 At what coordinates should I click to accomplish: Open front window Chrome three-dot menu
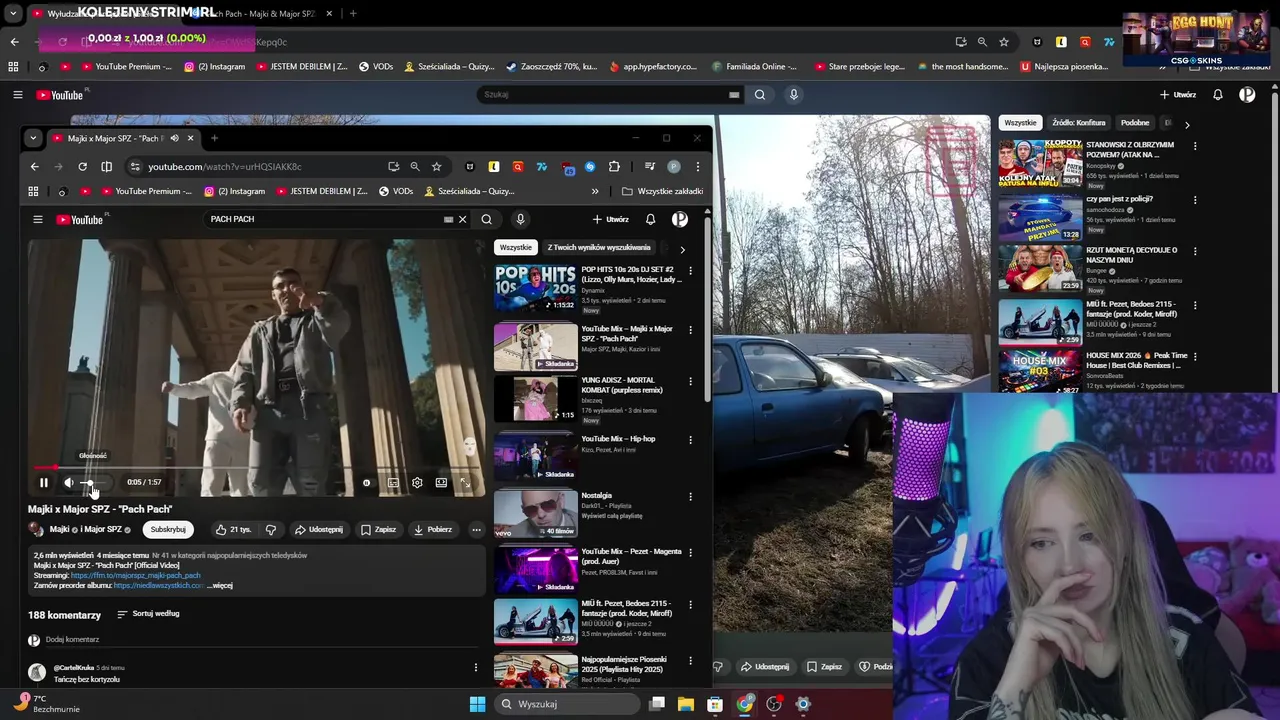tap(698, 166)
